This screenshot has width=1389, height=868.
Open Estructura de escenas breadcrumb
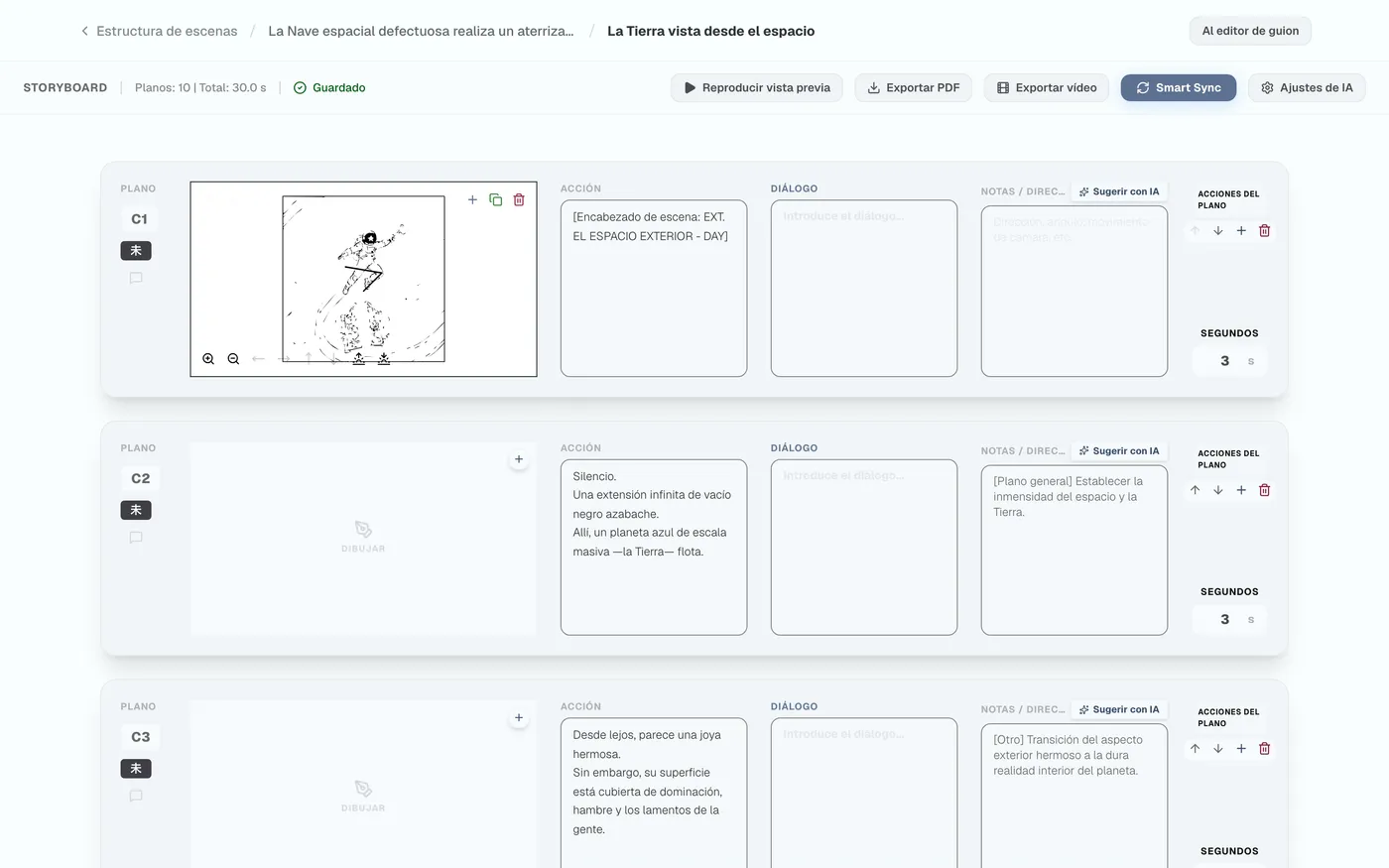pyautogui.click(x=167, y=31)
